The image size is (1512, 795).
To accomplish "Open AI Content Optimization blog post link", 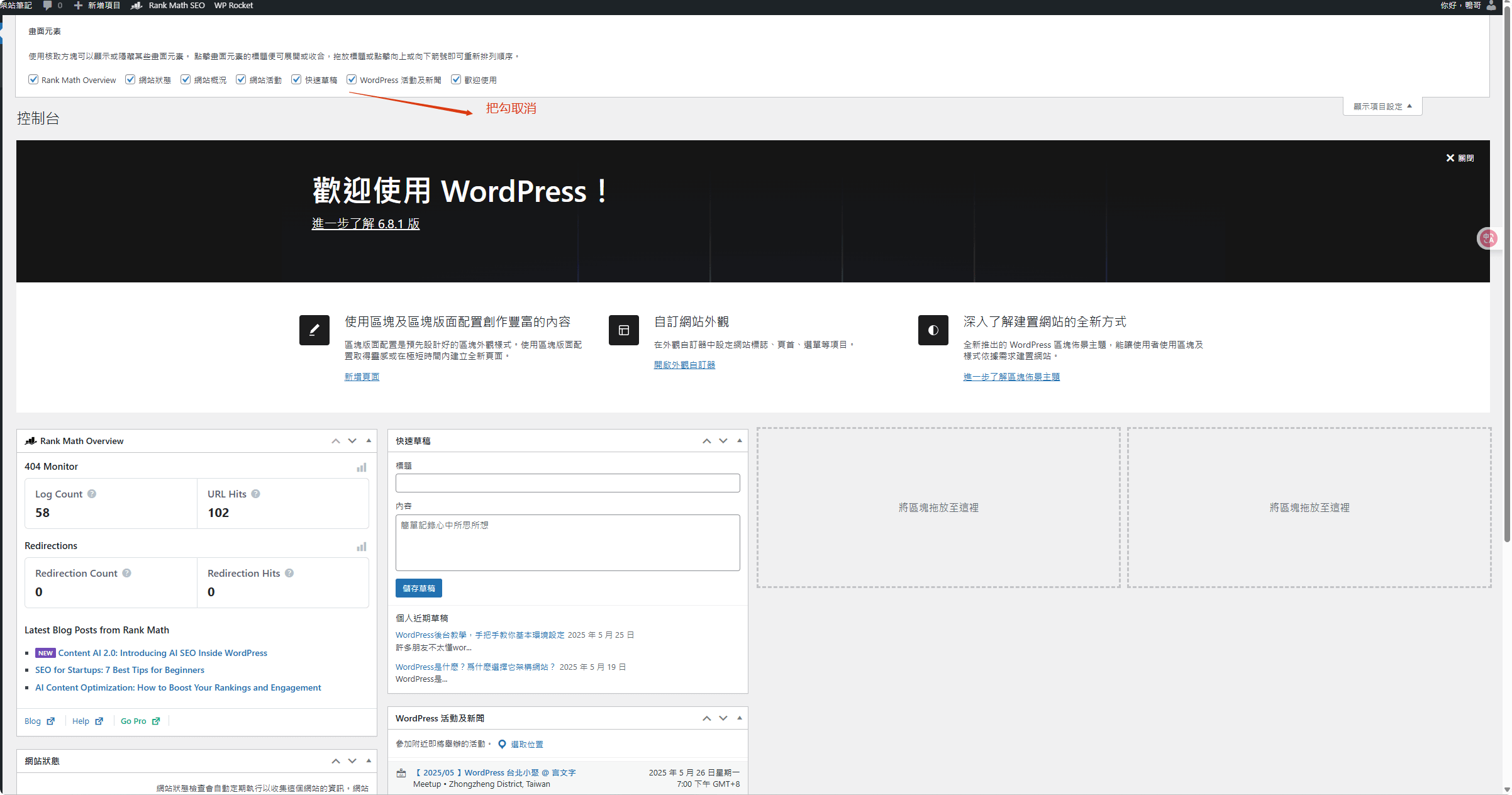I will [x=178, y=687].
